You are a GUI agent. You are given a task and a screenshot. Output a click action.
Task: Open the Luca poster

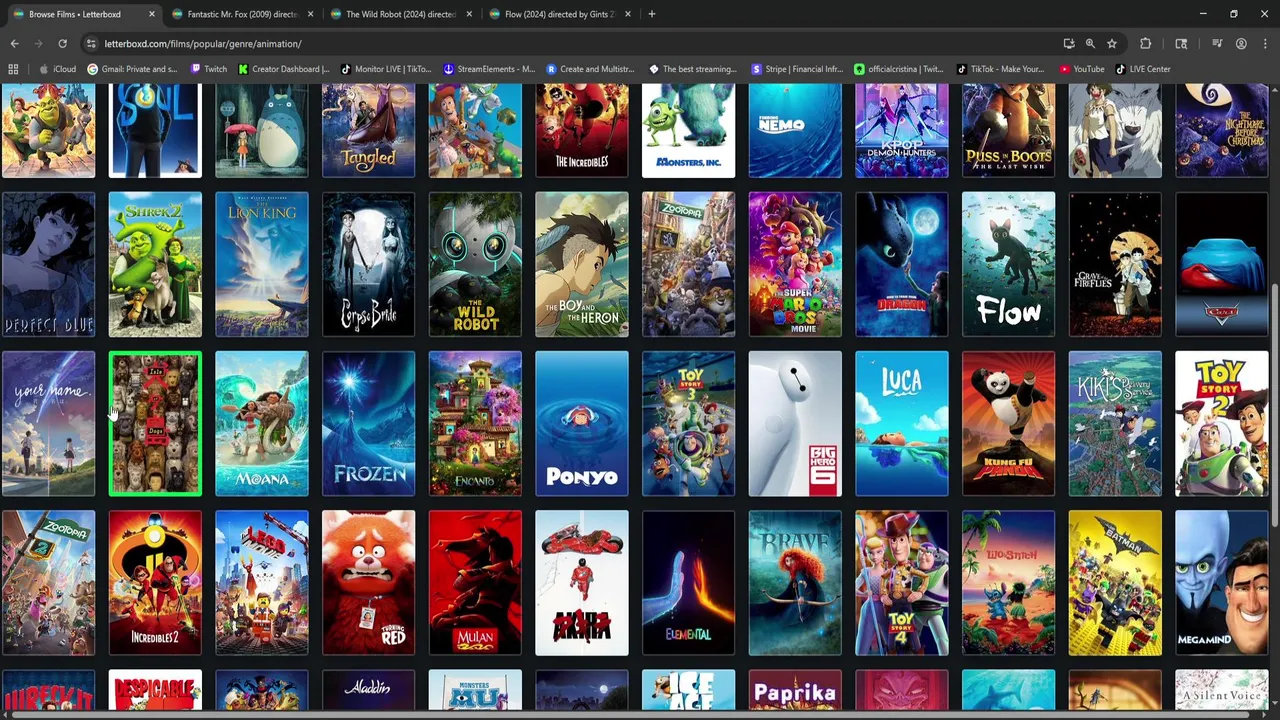(x=902, y=424)
